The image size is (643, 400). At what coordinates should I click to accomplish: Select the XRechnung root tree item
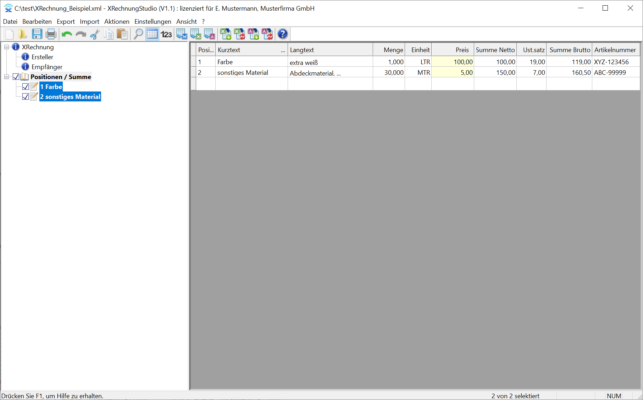(38, 47)
